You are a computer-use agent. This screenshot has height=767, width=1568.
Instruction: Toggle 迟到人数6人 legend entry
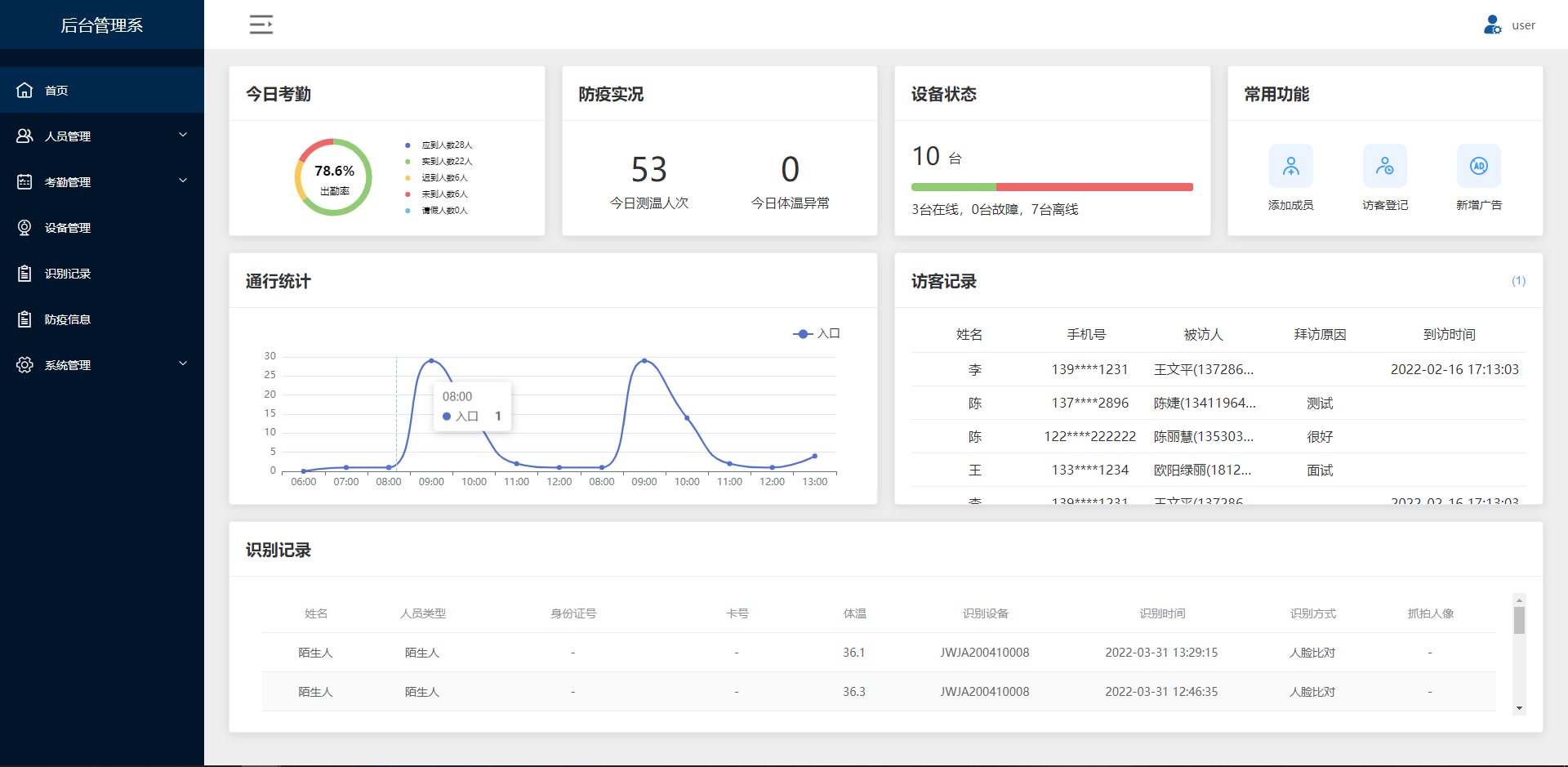click(436, 177)
